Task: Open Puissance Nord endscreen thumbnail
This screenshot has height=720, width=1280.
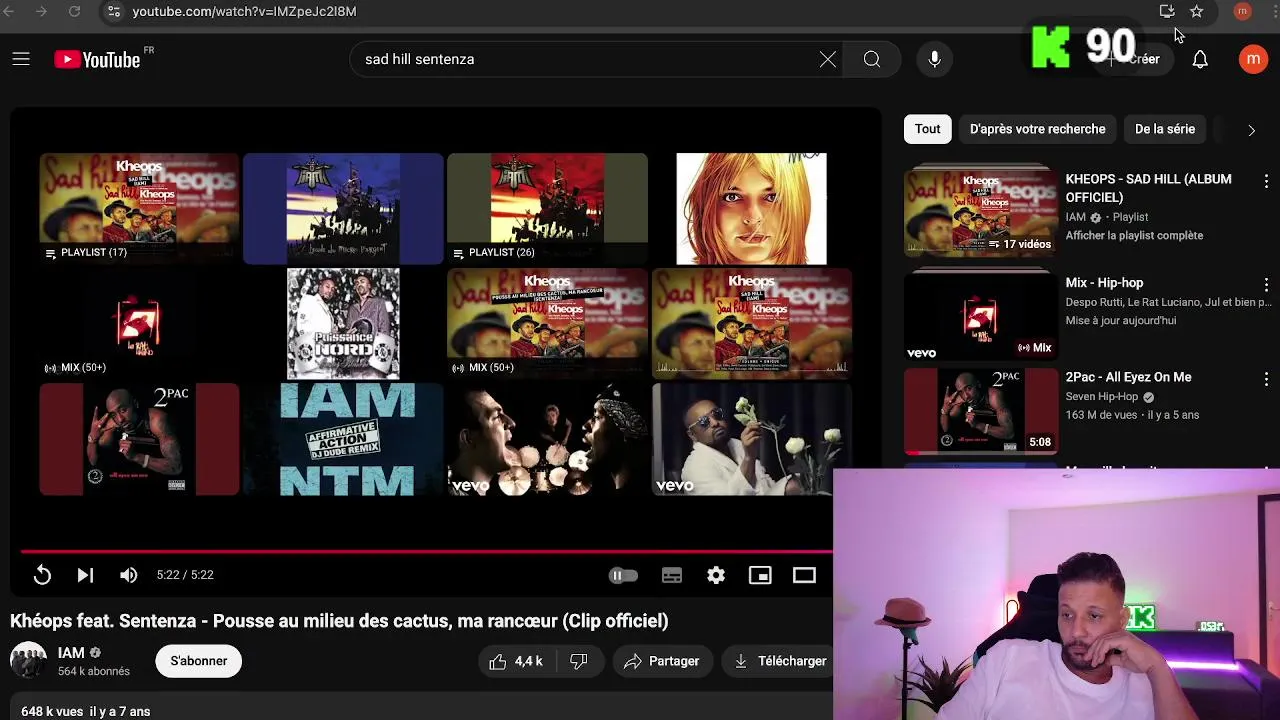Action: [x=343, y=323]
